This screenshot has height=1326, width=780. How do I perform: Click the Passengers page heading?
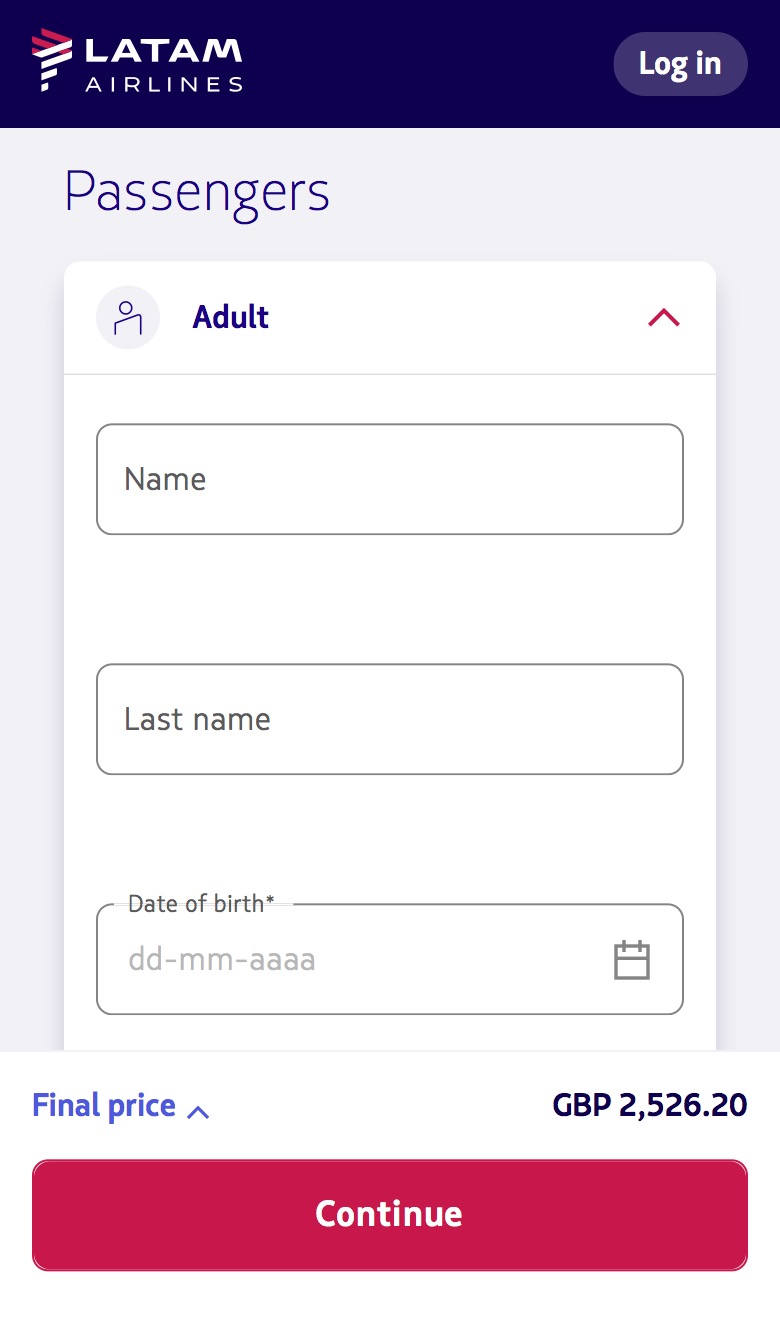[x=197, y=193]
